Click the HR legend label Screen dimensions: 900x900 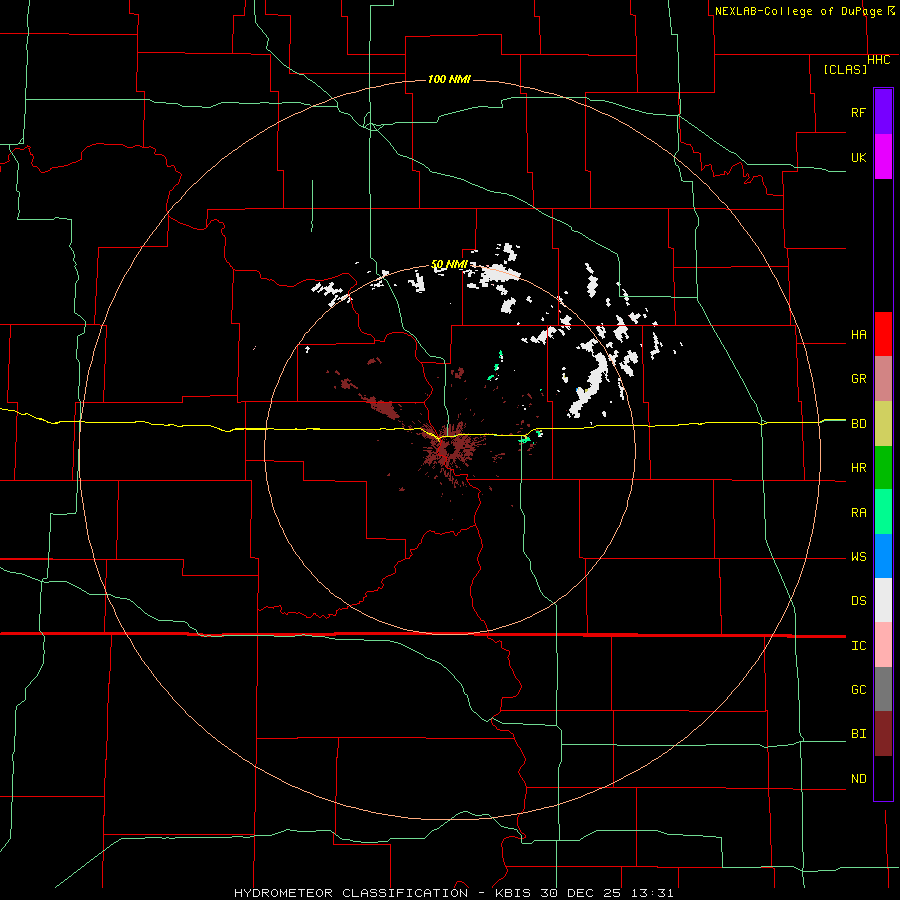858,468
